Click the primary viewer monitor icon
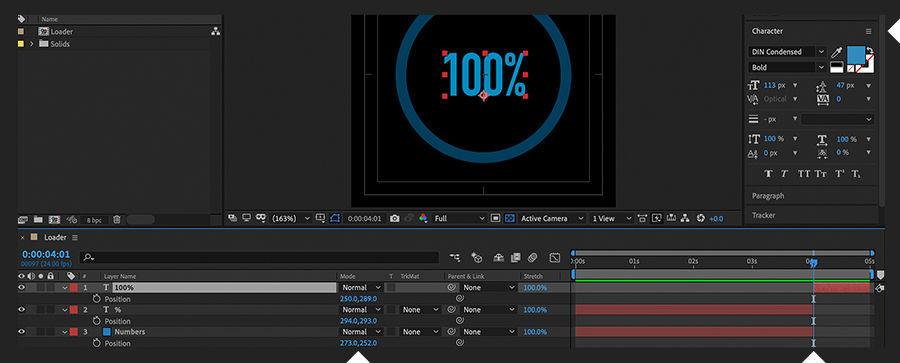Image resolution: width=900 pixels, height=363 pixels. (x=247, y=218)
